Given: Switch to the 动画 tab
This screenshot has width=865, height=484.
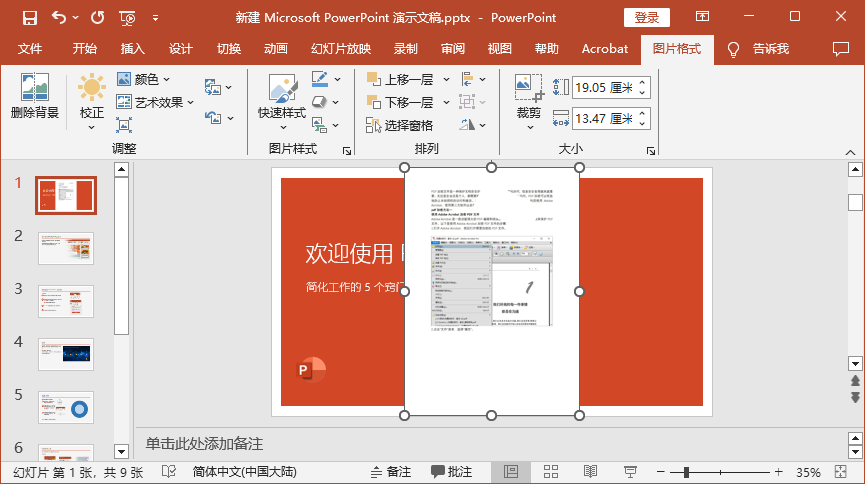Looking at the screenshot, I should [276, 49].
